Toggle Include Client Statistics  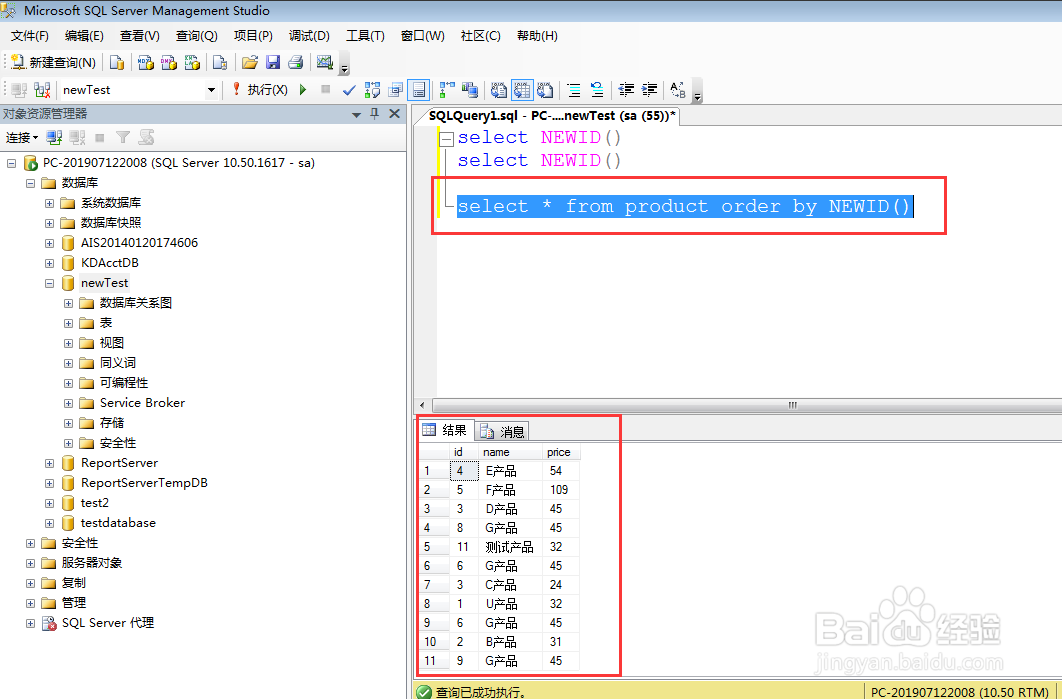pyautogui.click(x=469, y=89)
